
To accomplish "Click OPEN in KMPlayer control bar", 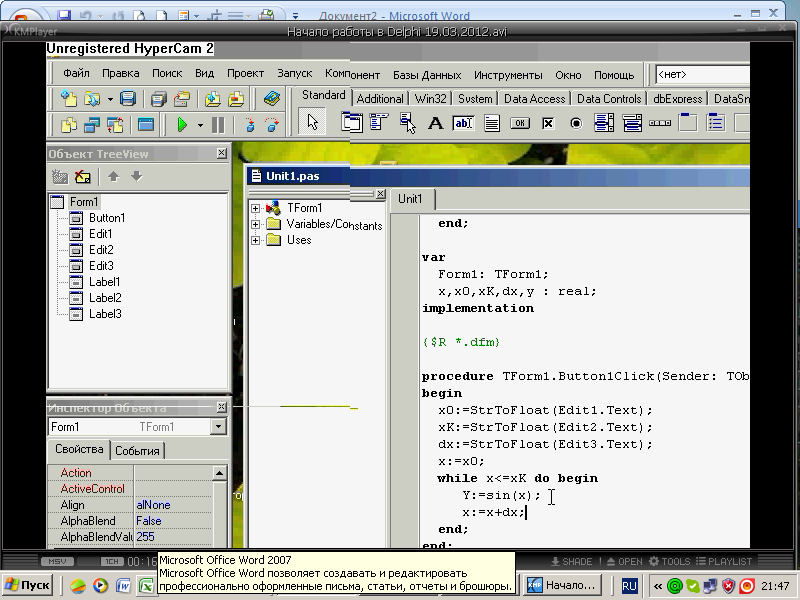I will [x=624, y=562].
